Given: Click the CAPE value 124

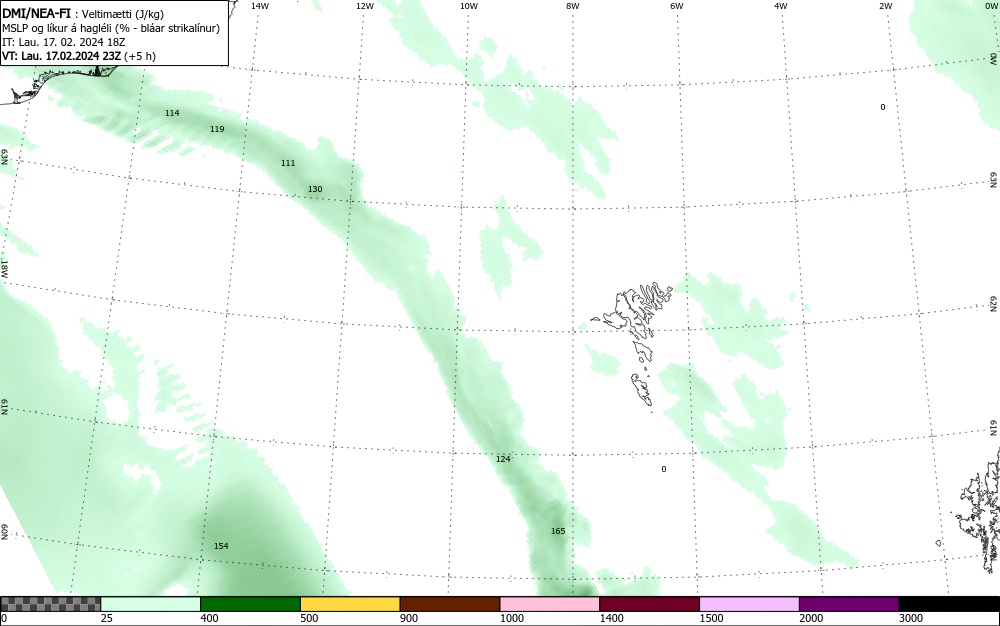Looking at the screenshot, I should tap(503, 459).
